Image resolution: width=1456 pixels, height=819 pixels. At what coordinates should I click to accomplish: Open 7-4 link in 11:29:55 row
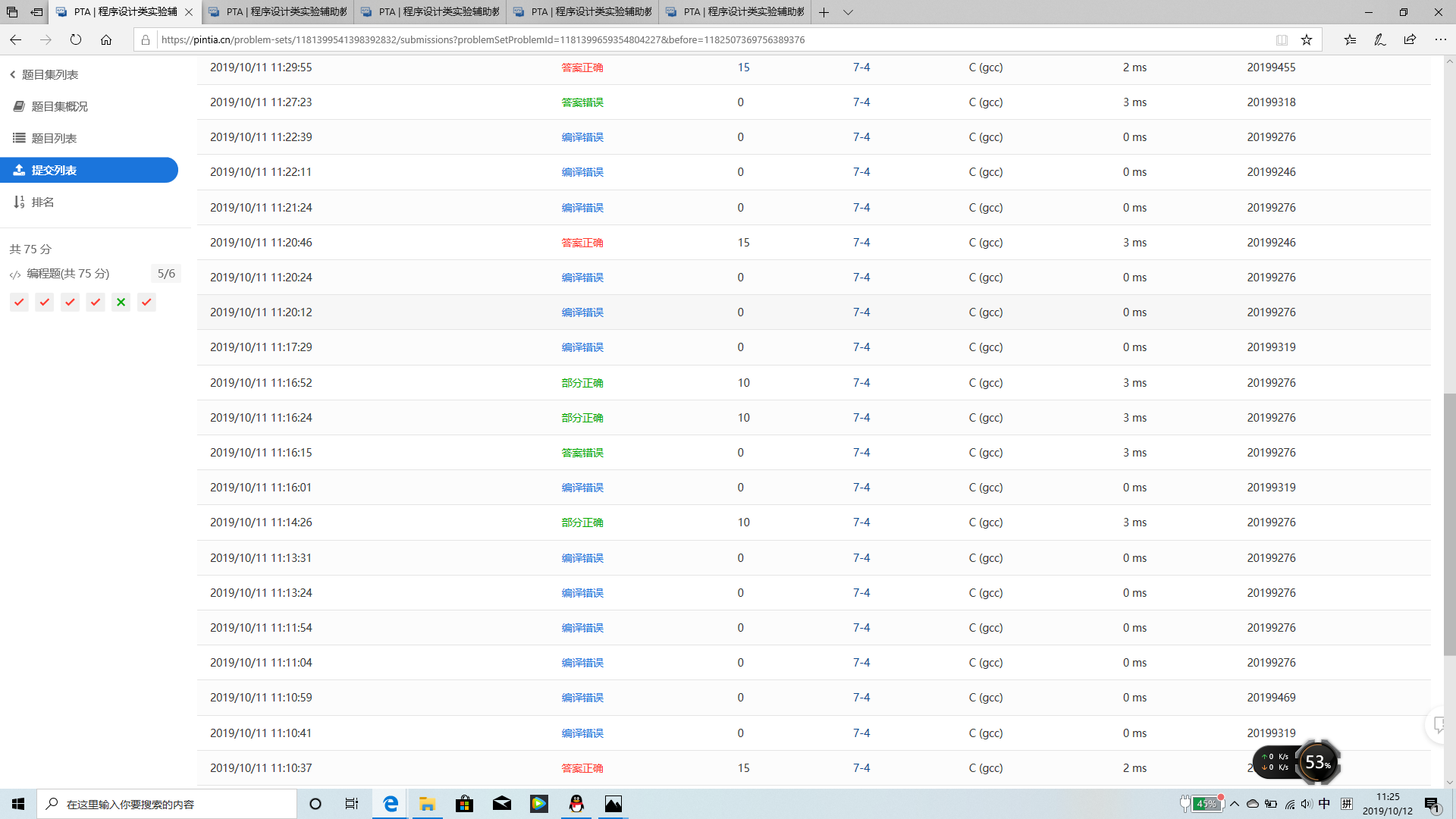[x=861, y=67]
